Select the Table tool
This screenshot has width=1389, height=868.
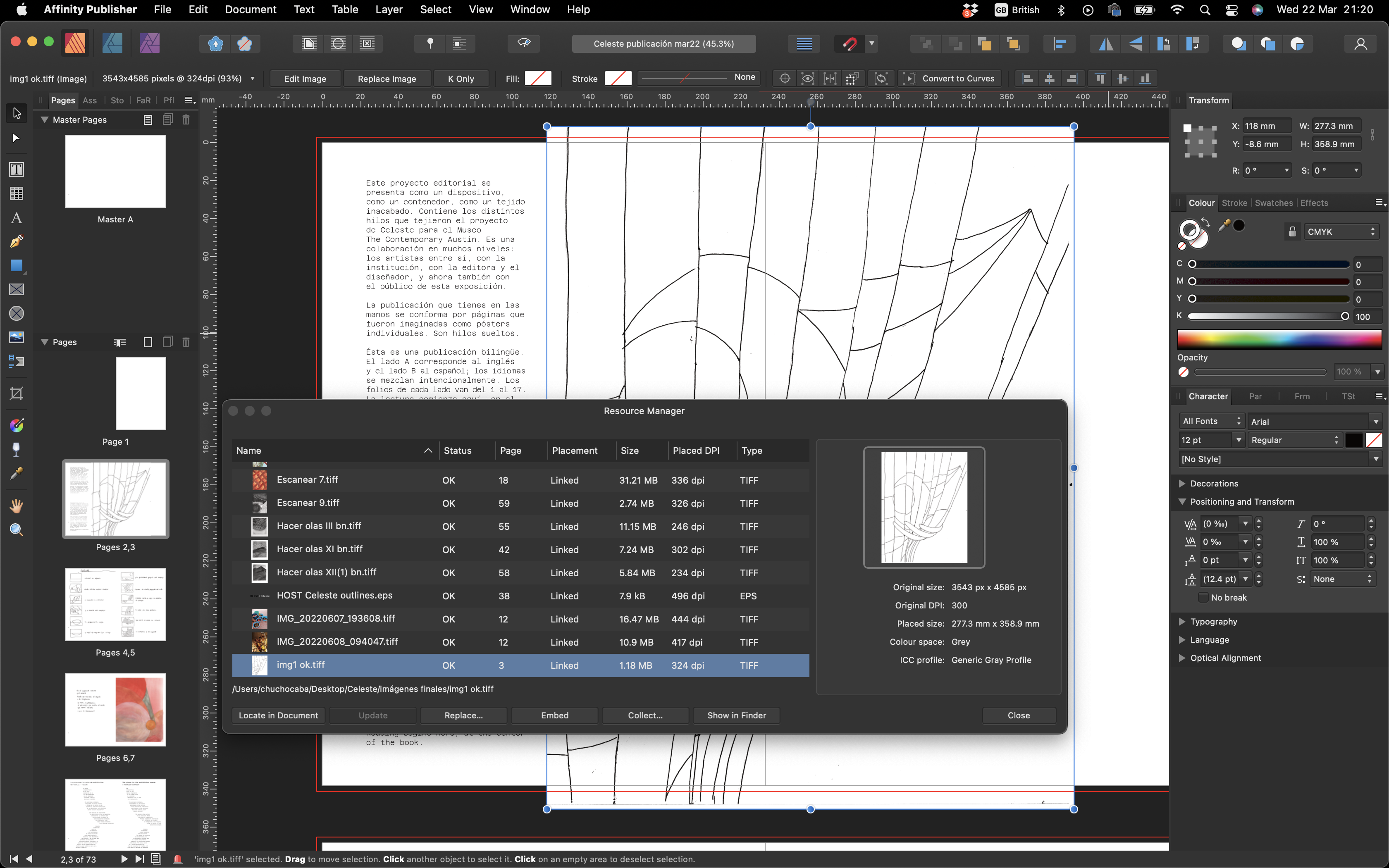tap(16, 193)
